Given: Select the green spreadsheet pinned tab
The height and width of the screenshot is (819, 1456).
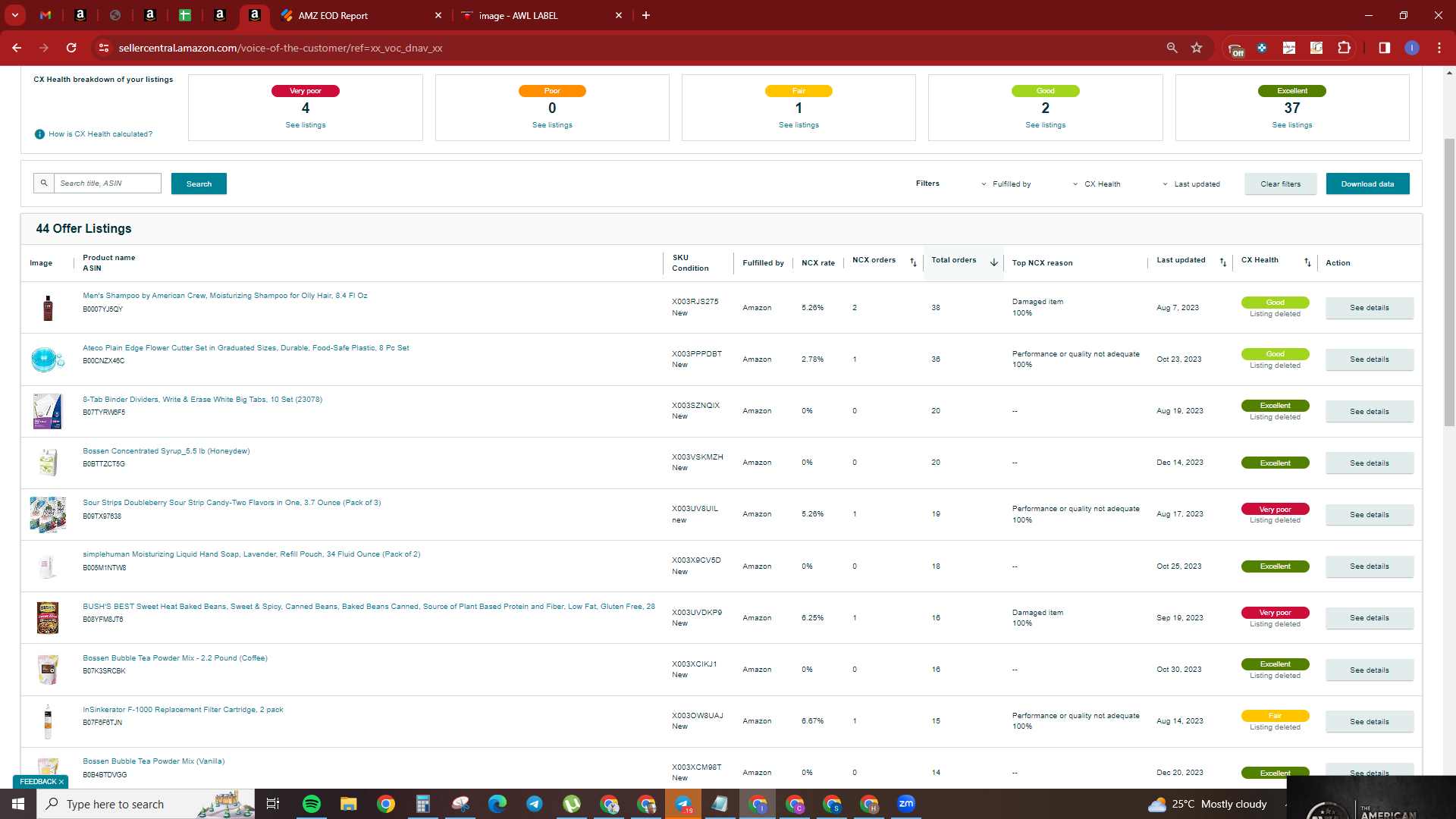Looking at the screenshot, I should click(x=184, y=15).
